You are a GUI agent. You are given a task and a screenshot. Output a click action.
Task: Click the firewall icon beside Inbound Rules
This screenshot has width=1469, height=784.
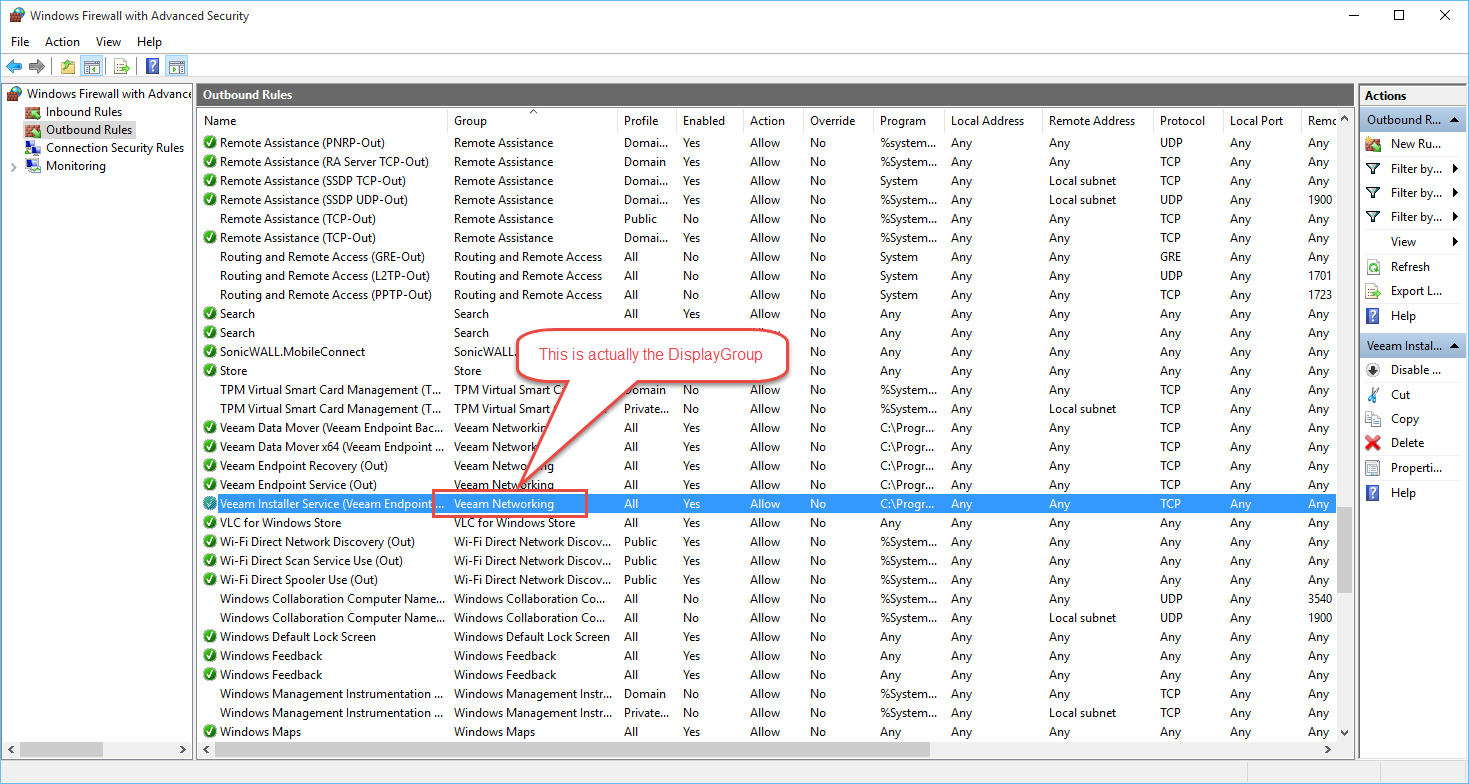click(x=34, y=112)
